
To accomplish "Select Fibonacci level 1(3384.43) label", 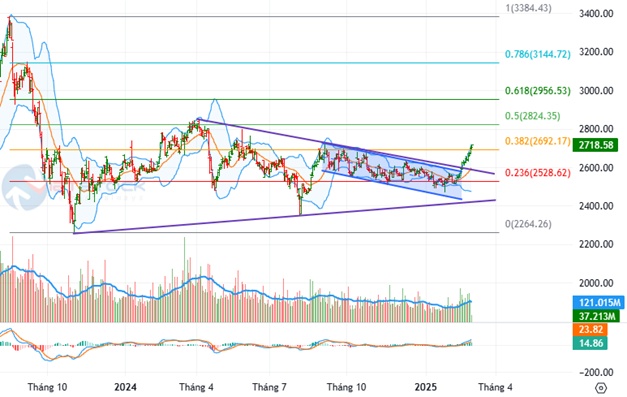I will click(528, 8).
